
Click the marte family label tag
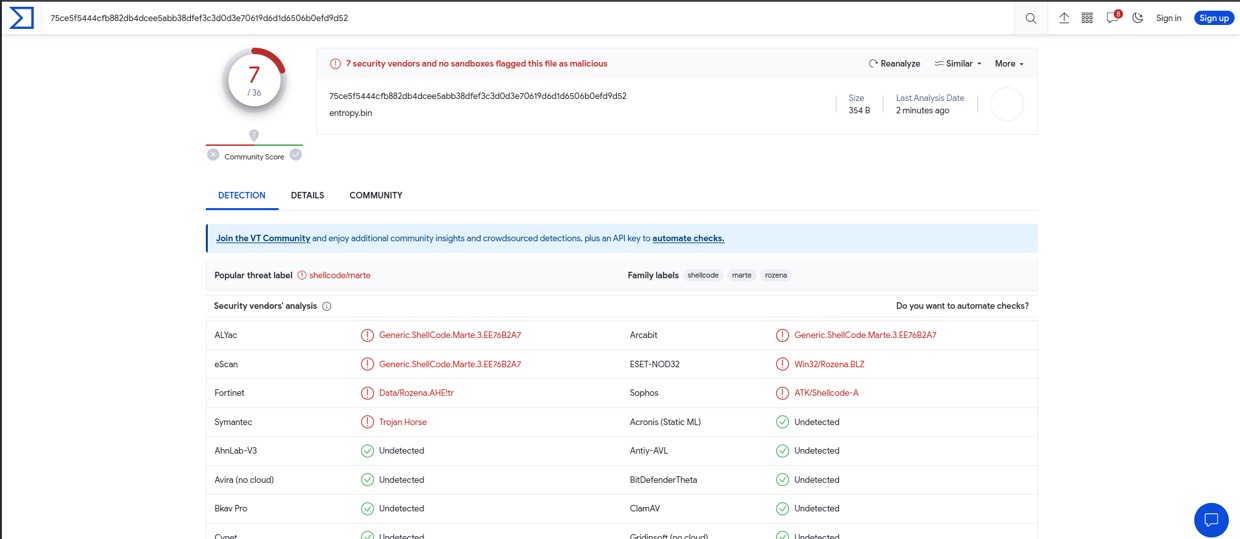[741, 275]
